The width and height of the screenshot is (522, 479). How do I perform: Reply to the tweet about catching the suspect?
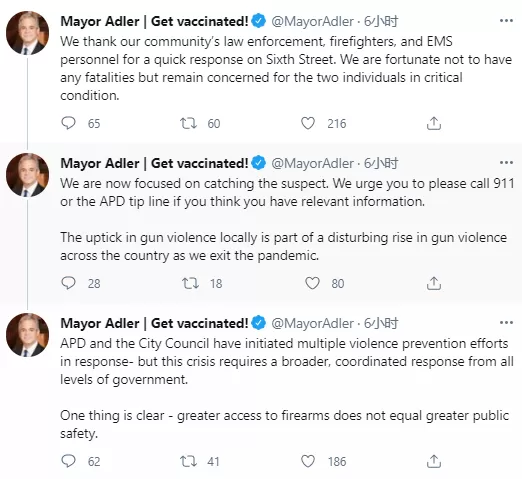pyautogui.click(x=69, y=283)
